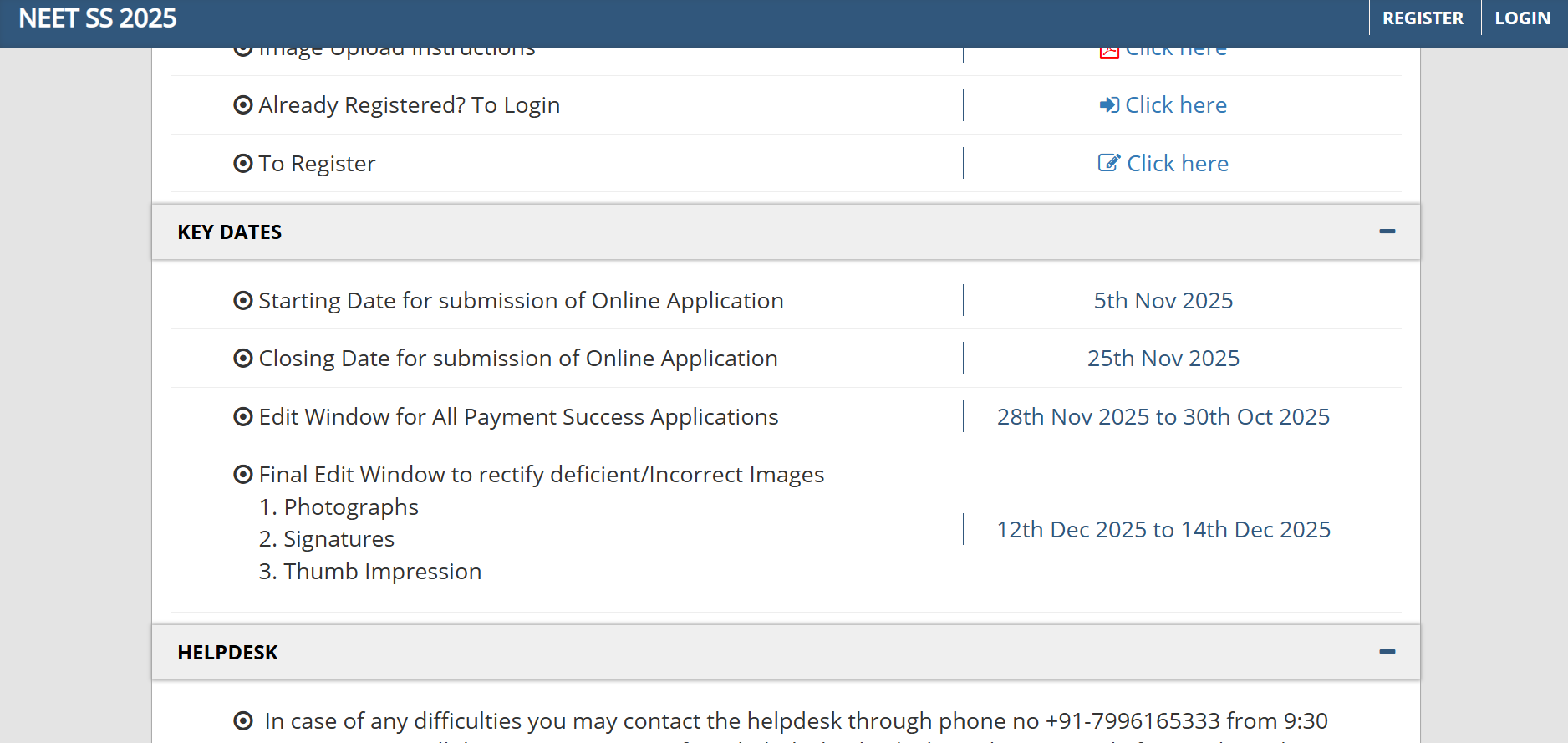
Task: Click the HELPDESK header title
Action: tap(227, 653)
